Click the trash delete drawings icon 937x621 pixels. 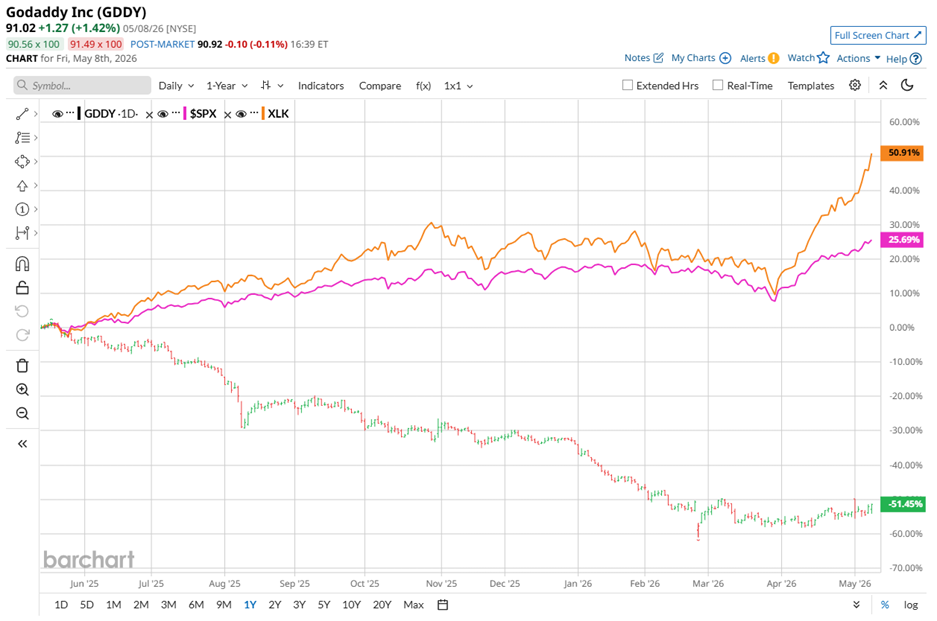(x=22, y=366)
